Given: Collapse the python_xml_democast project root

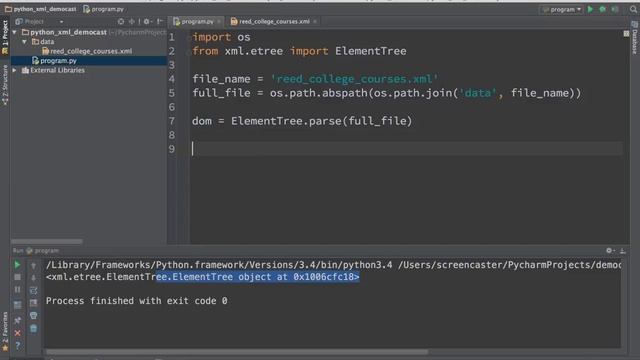Looking at the screenshot, I should [x=15, y=32].
